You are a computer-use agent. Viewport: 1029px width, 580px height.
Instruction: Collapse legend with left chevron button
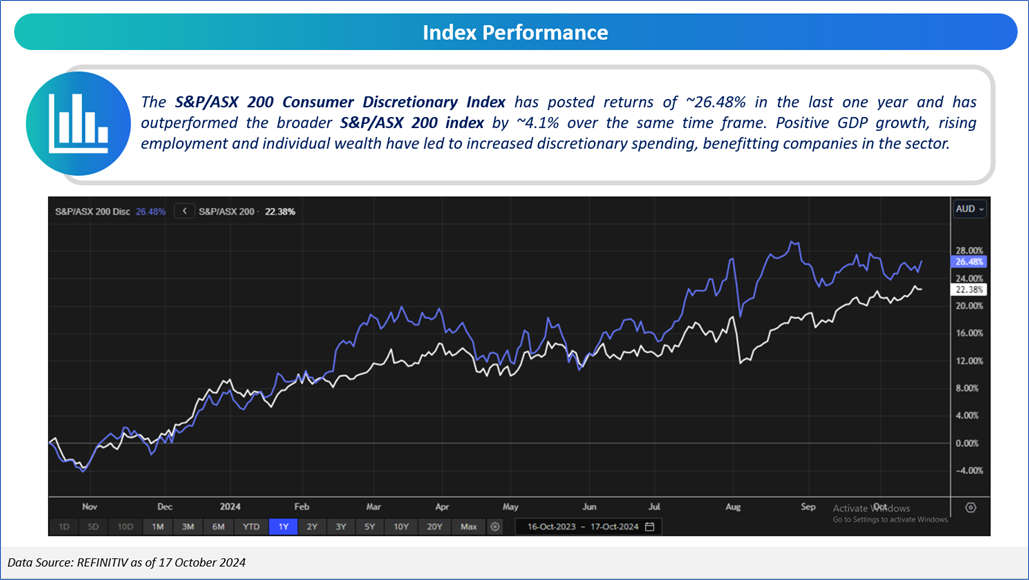184,211
